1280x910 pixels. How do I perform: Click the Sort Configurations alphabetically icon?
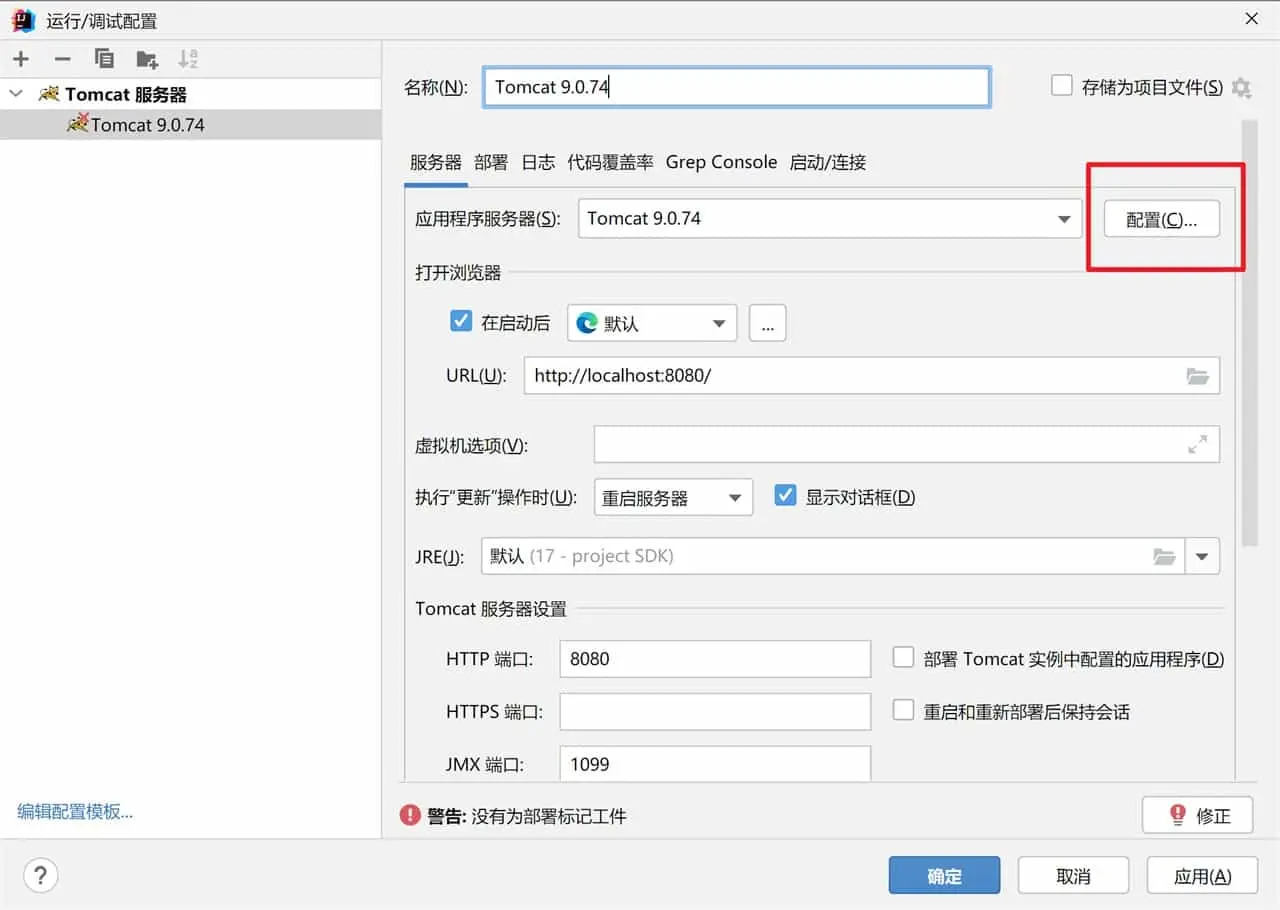188,59
